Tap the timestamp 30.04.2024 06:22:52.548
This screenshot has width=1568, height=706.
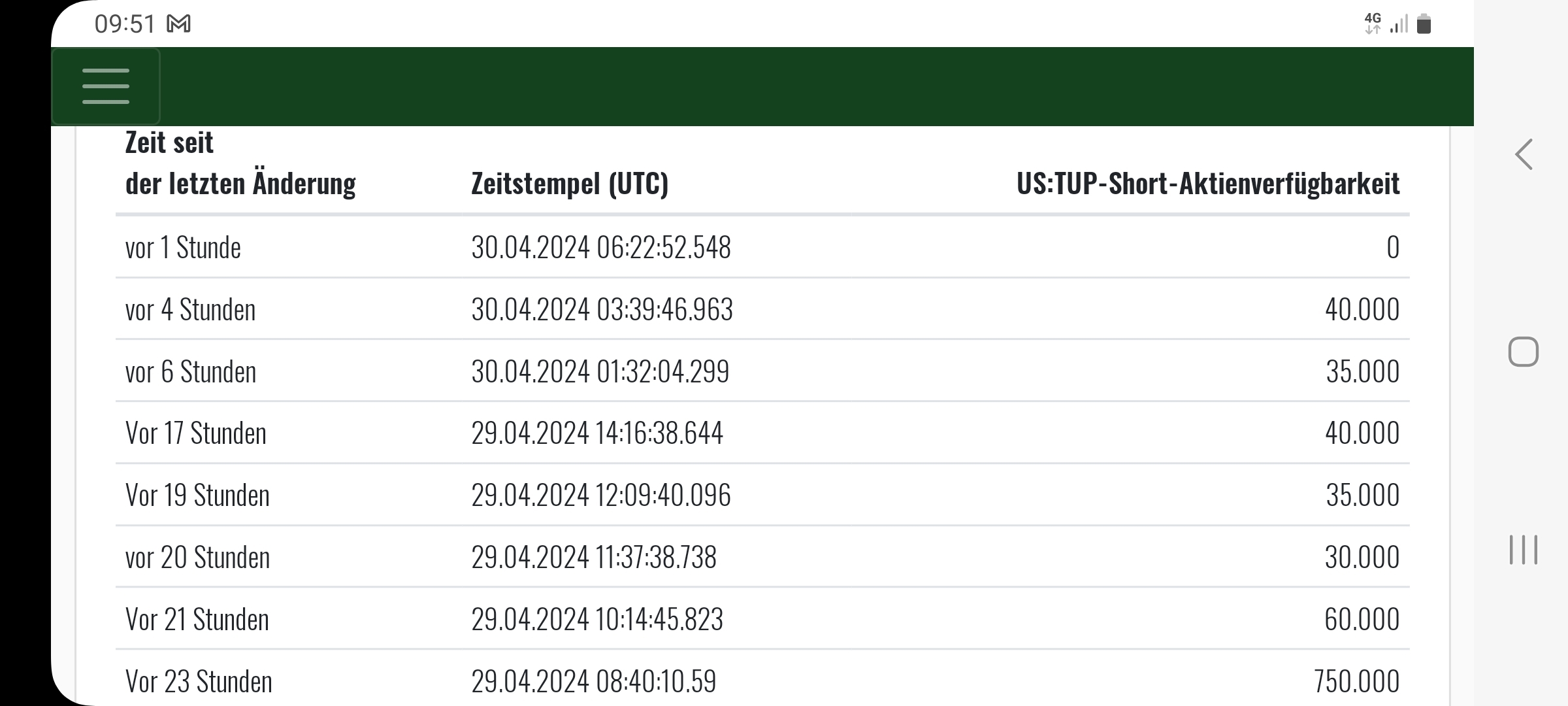coord(601,247)
